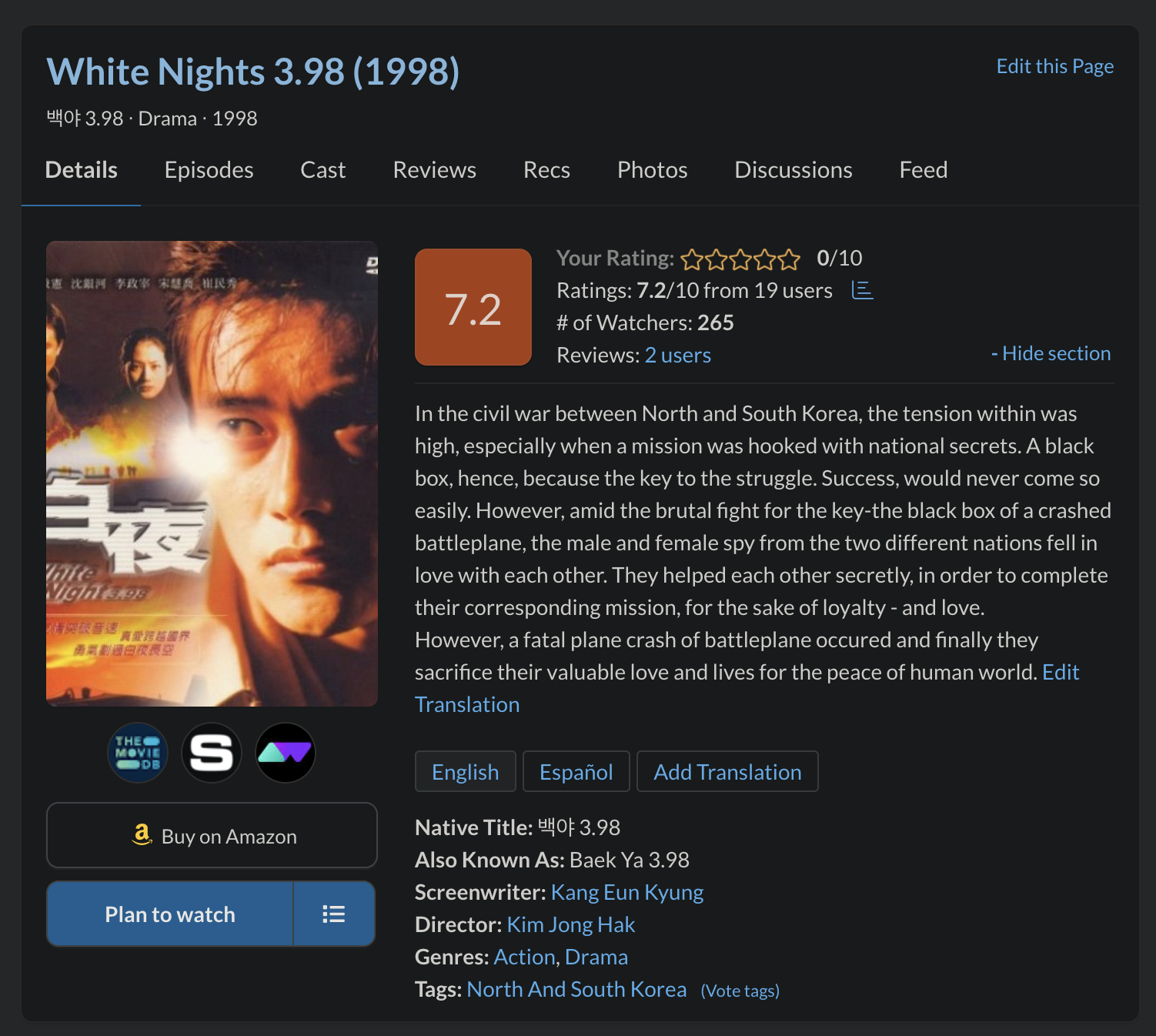Viewport: 1156px width, 1036px height.
Task: Click Vote tags link
Action: pos(740,991)
